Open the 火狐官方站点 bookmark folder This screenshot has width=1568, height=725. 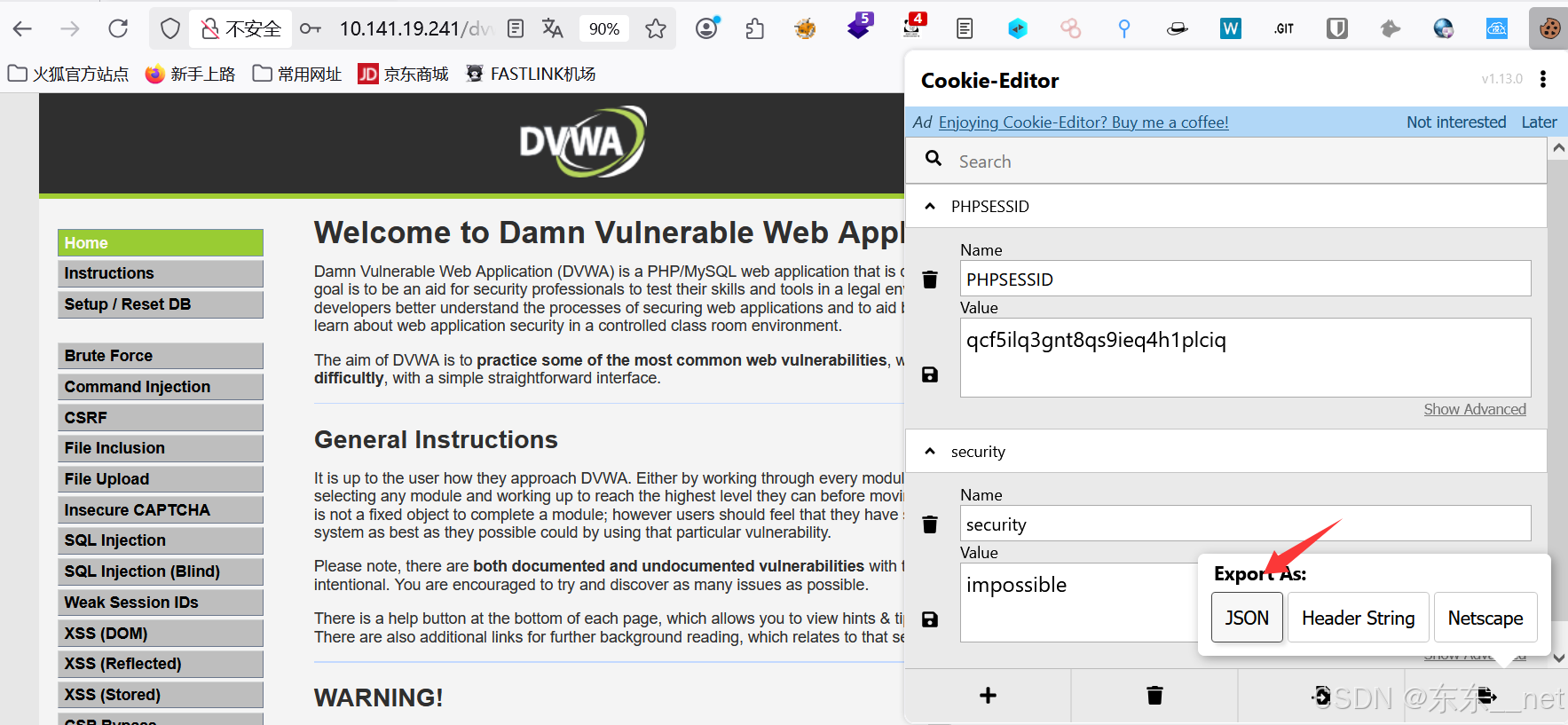tap(68, 74)
